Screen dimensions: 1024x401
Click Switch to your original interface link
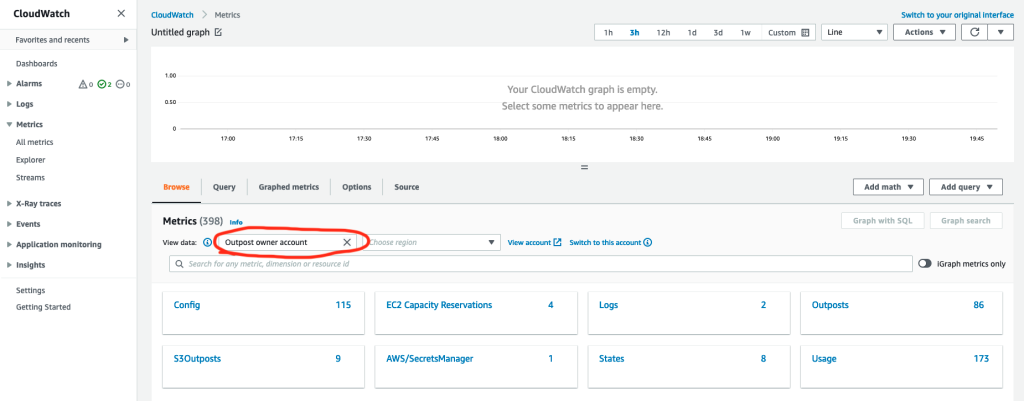tap(957, 14)
